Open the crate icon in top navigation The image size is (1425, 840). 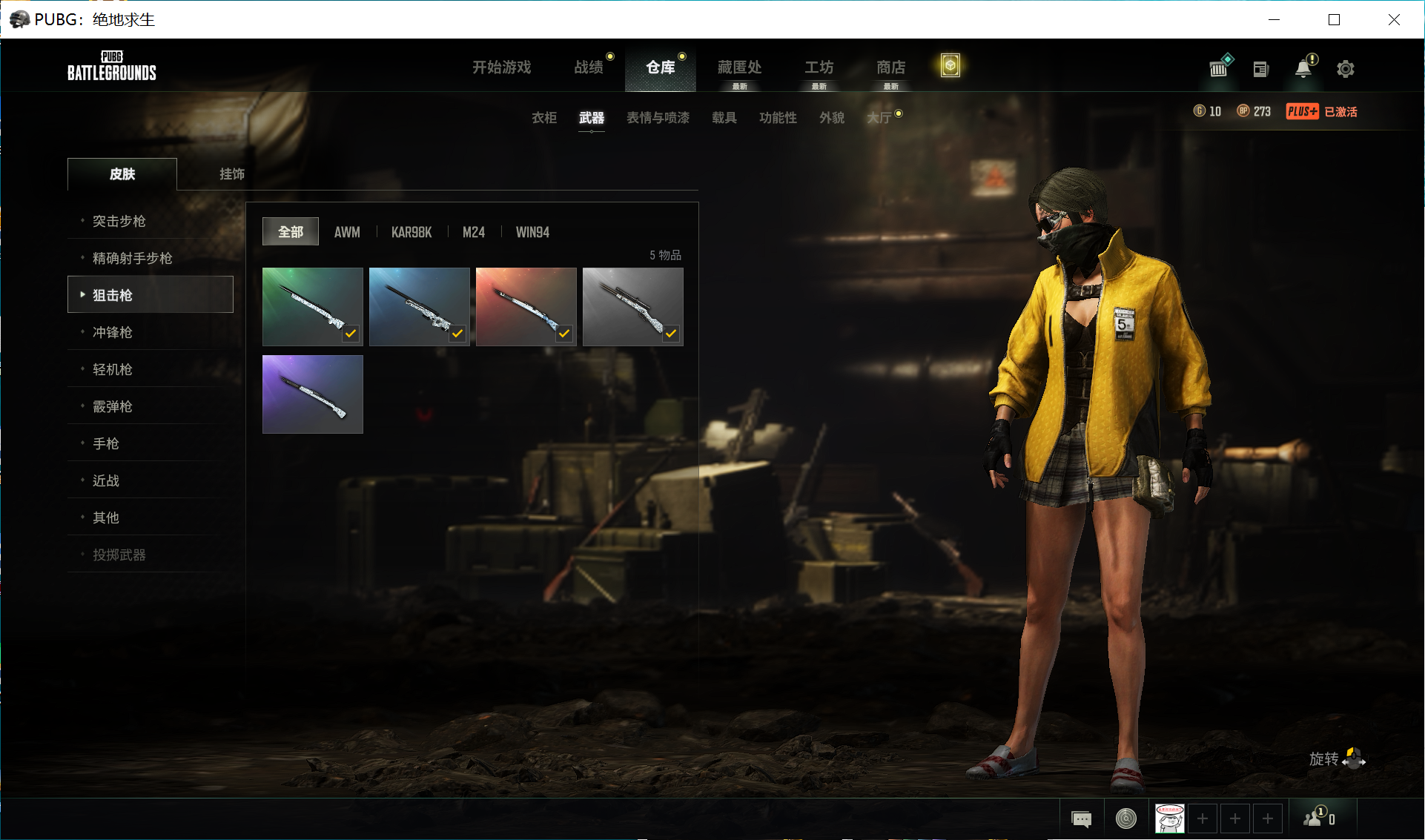point(950,66)
